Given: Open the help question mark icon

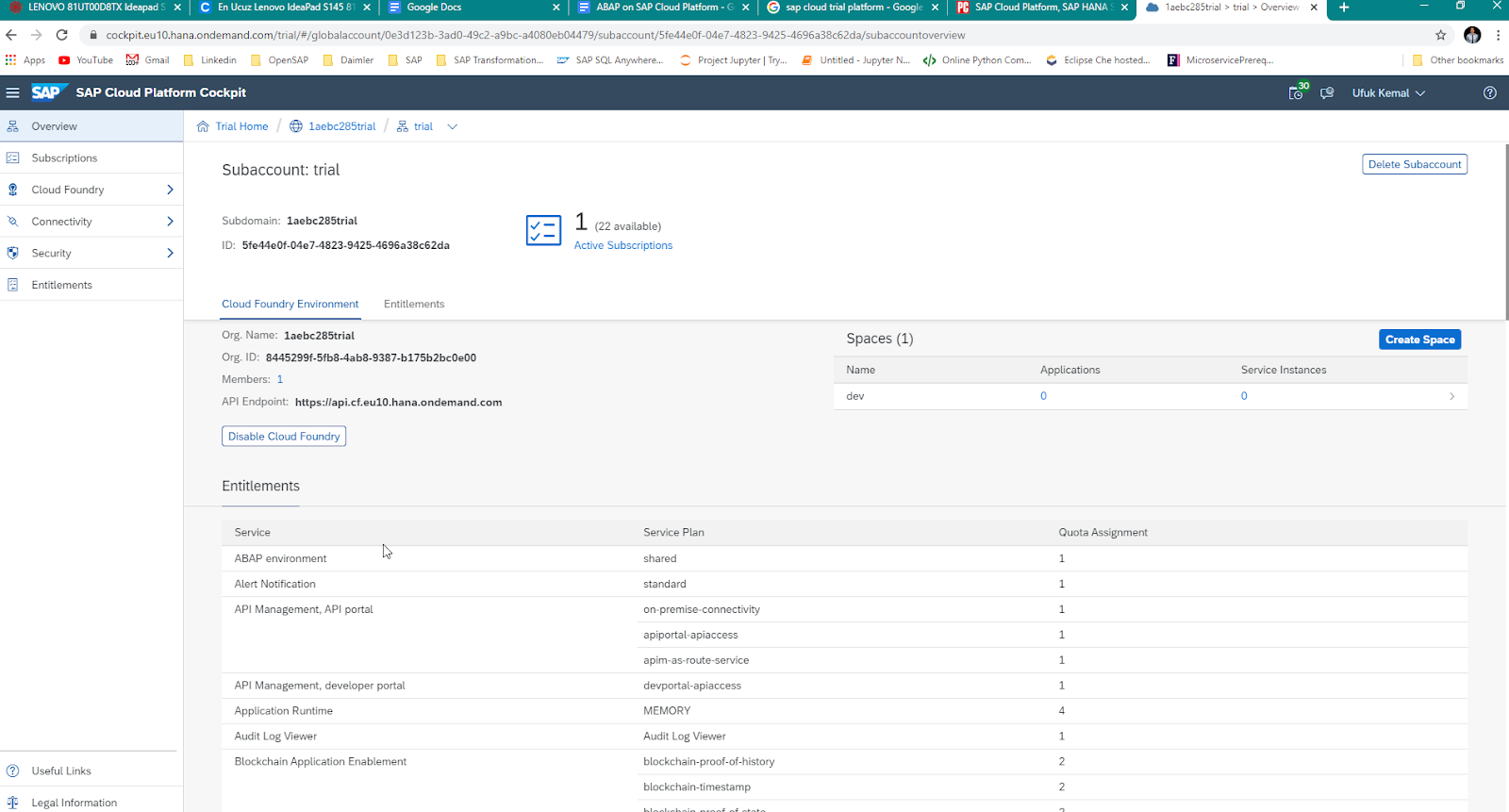Looking at the screenshot, I should point(1490,92).
